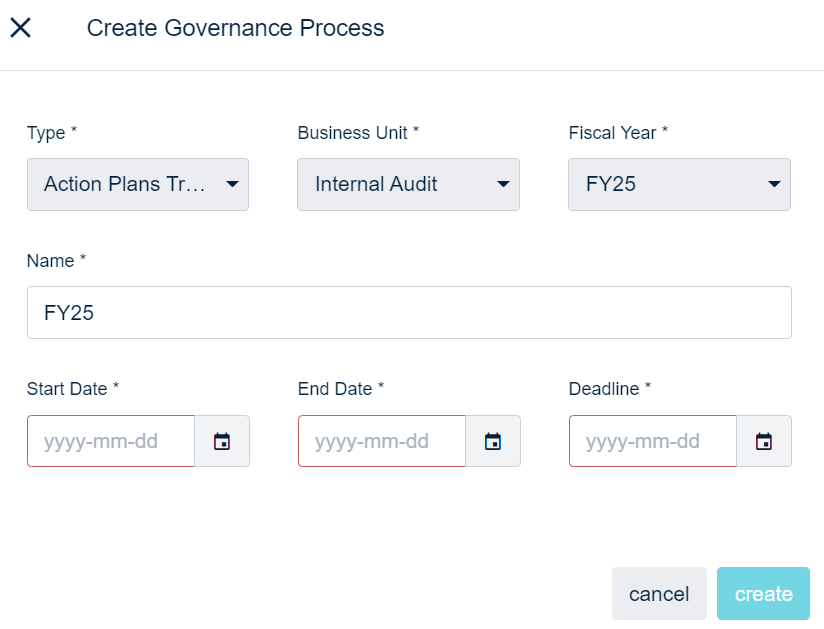Click the "End Date *" field label
824x629 pixels.
(341, 389)
